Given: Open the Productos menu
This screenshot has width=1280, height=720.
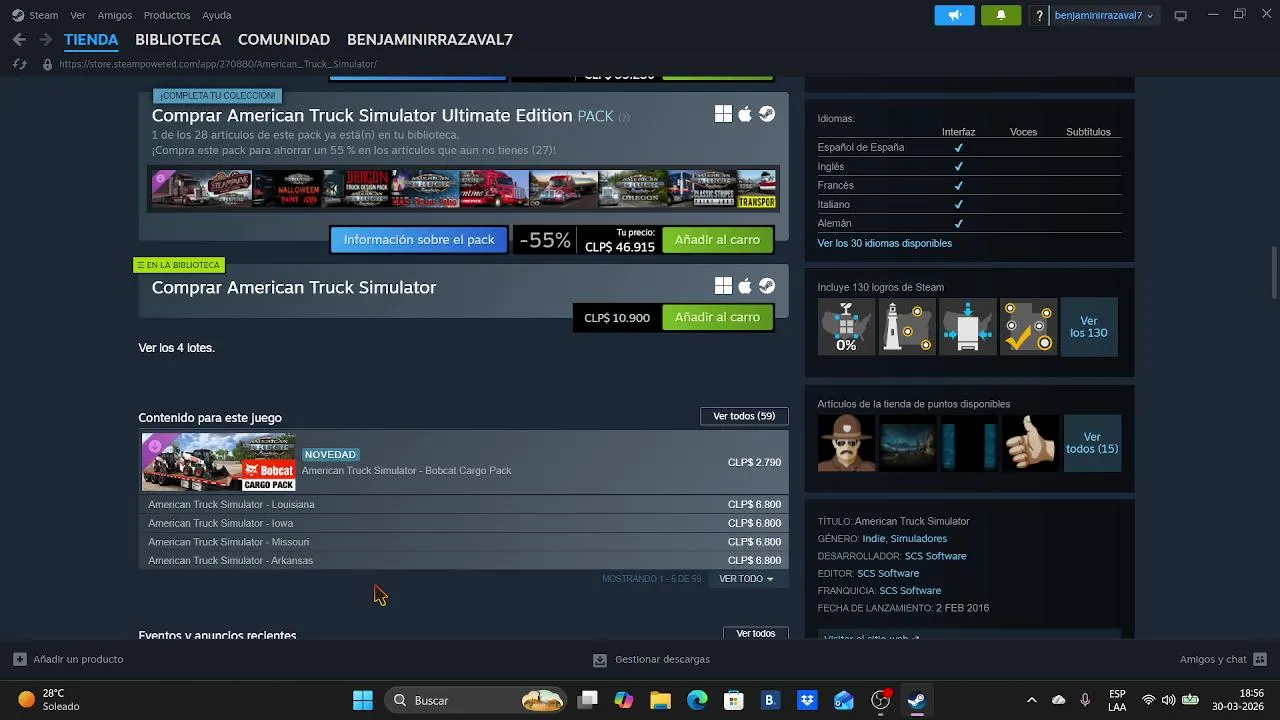Looking at the screenshot, I should (x=167, y=15).
